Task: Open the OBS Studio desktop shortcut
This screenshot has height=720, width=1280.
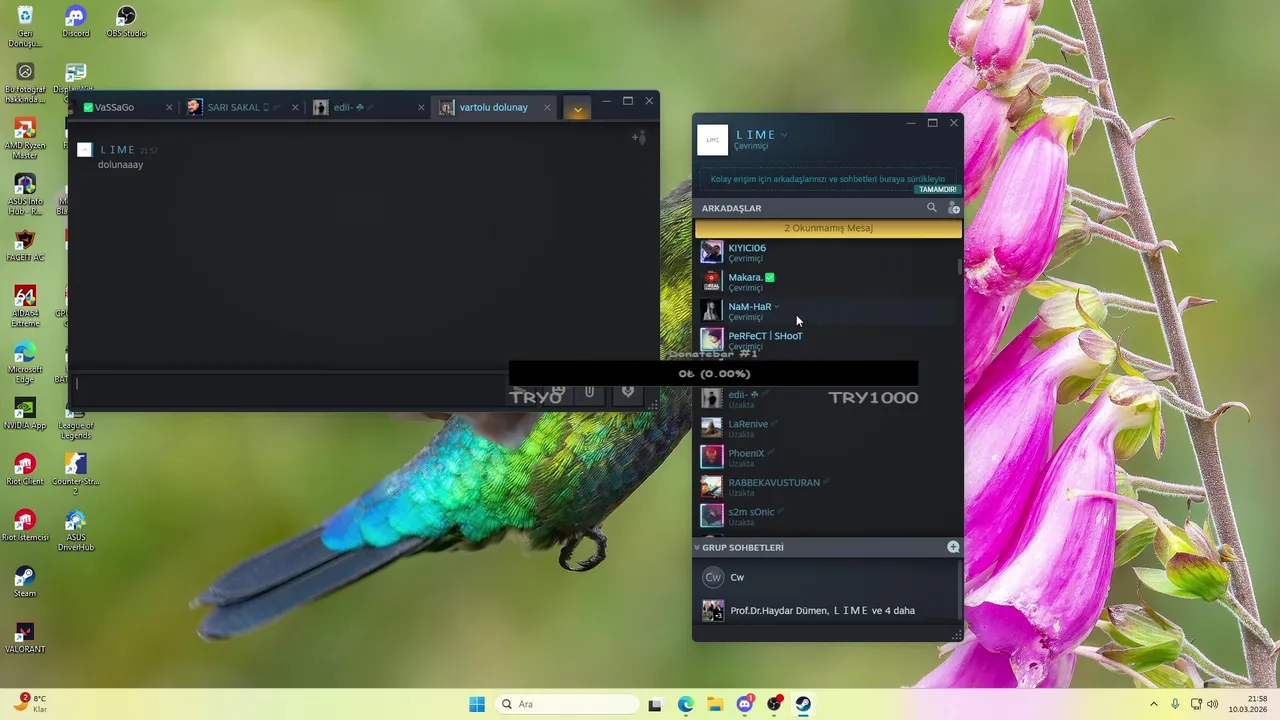Action: (x=126, y=22)
